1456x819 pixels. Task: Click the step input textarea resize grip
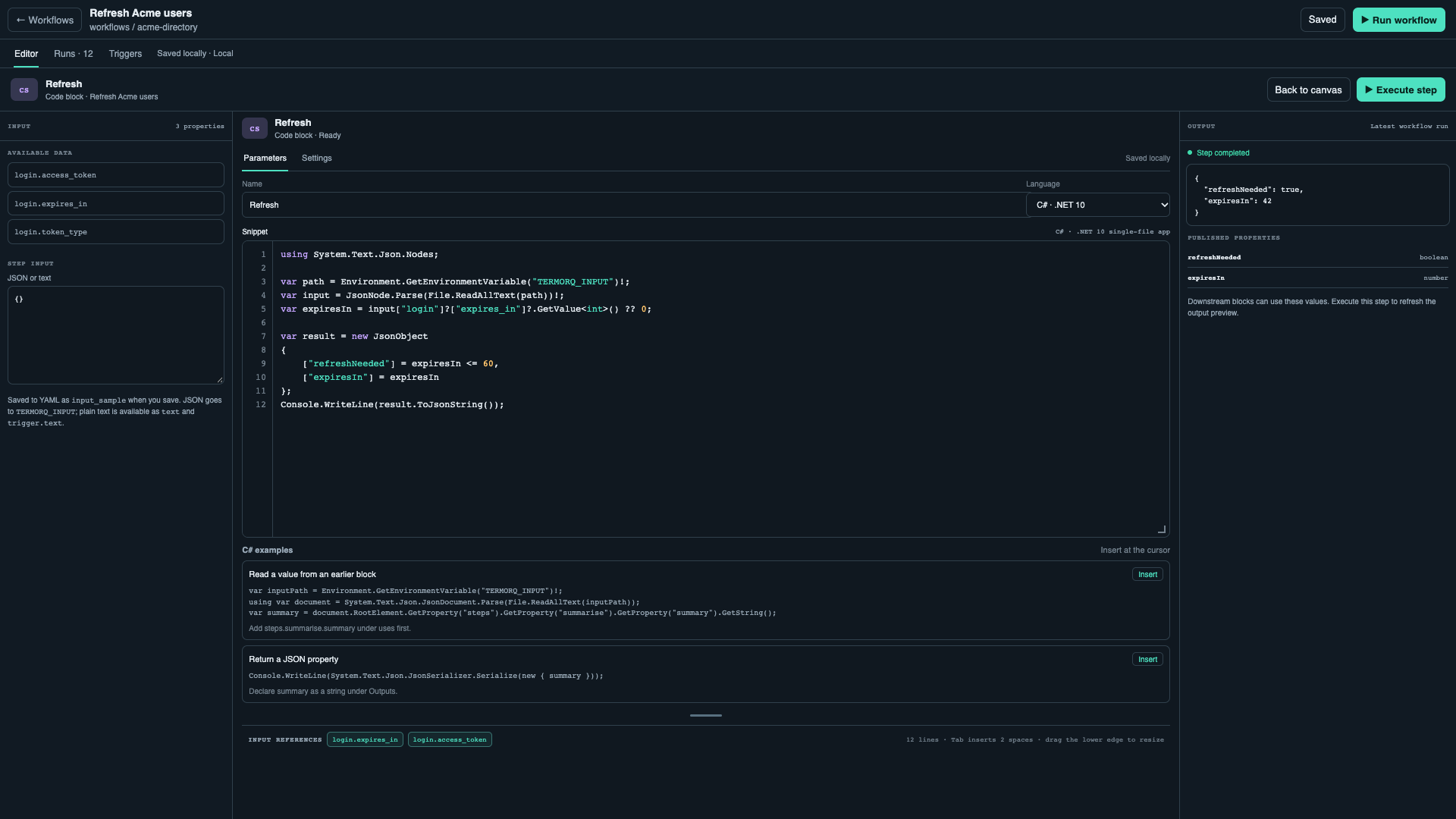point(220,380)
